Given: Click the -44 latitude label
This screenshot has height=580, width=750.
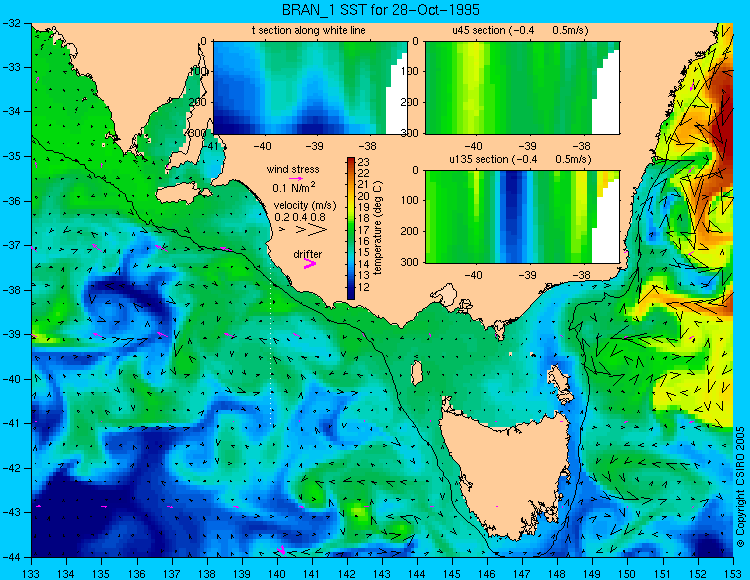Looking at the screenshot, I should 11,557.
